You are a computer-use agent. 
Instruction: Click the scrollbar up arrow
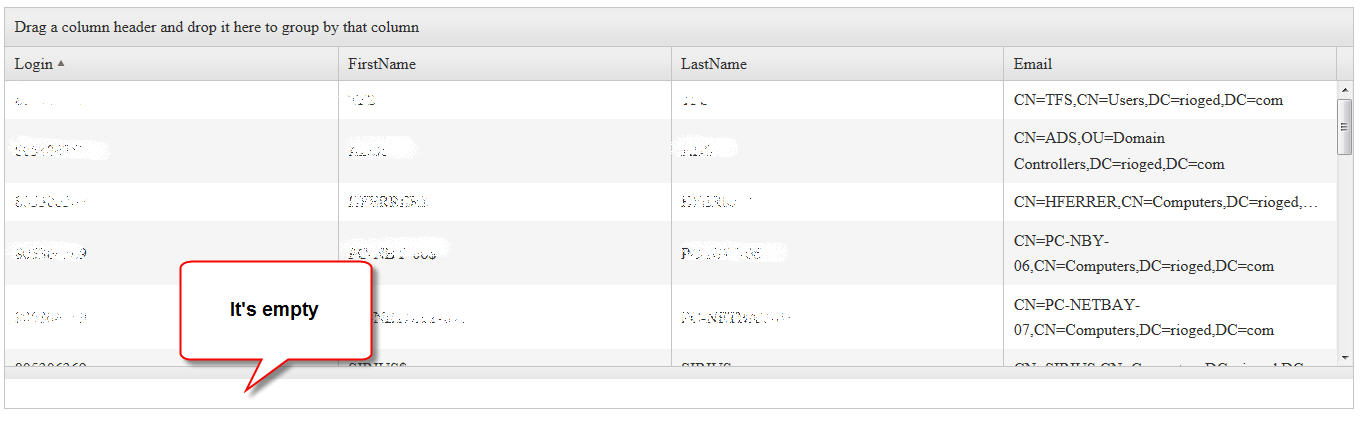(x=1345, y=91)
